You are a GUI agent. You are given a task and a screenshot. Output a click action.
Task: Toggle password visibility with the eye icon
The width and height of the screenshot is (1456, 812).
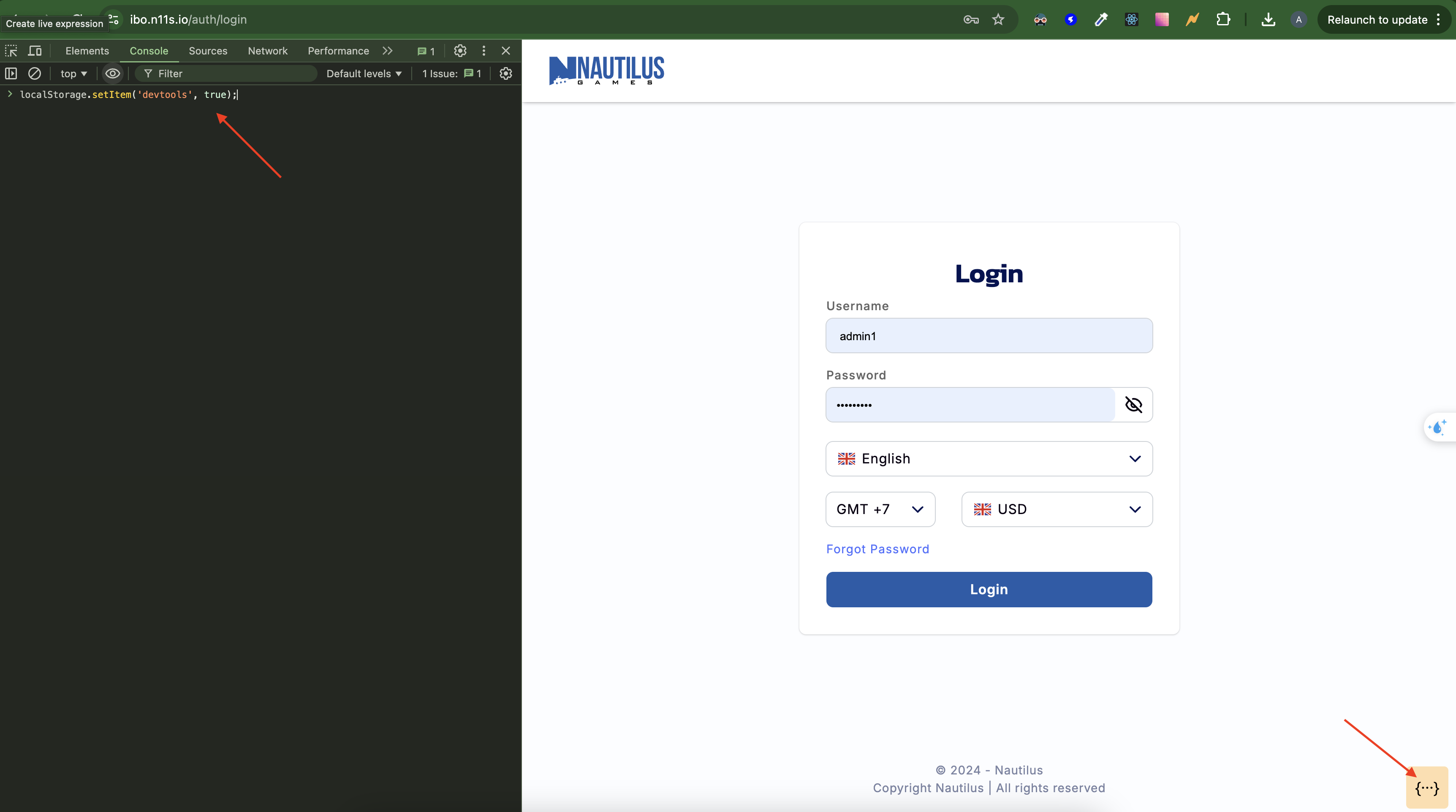[1134, 405]
